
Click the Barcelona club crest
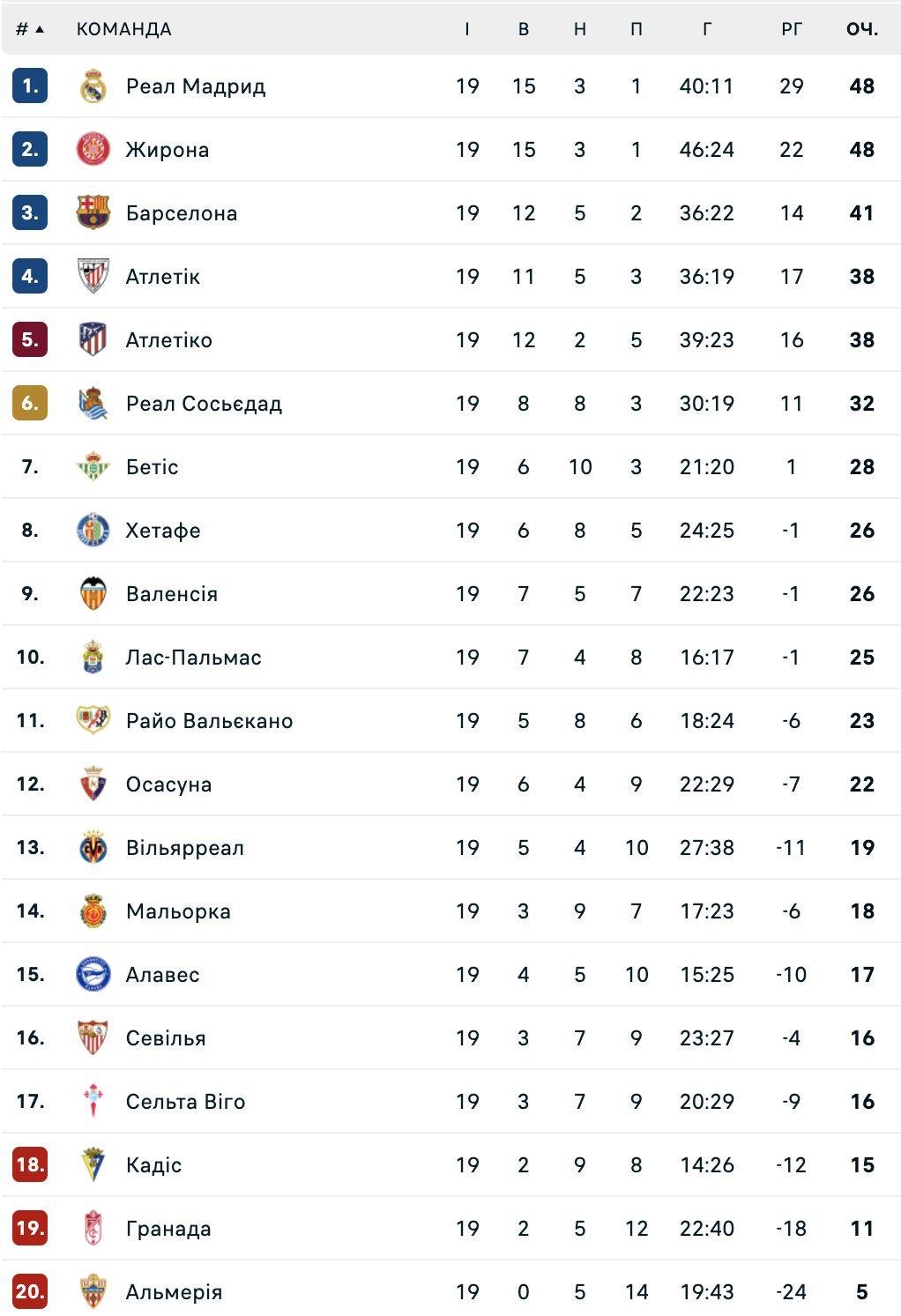(x=93, y=213)
